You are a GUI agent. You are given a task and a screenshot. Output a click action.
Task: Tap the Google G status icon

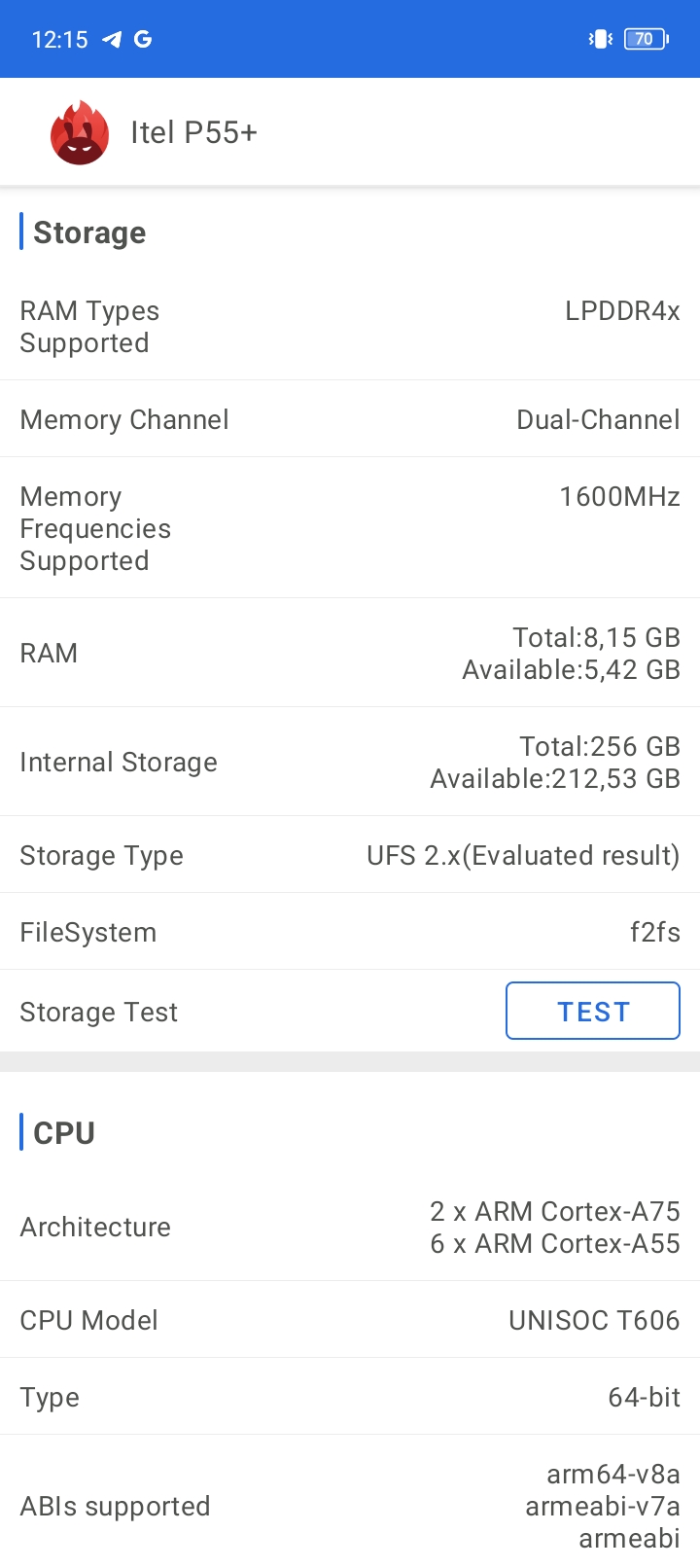tap(143, 39)
